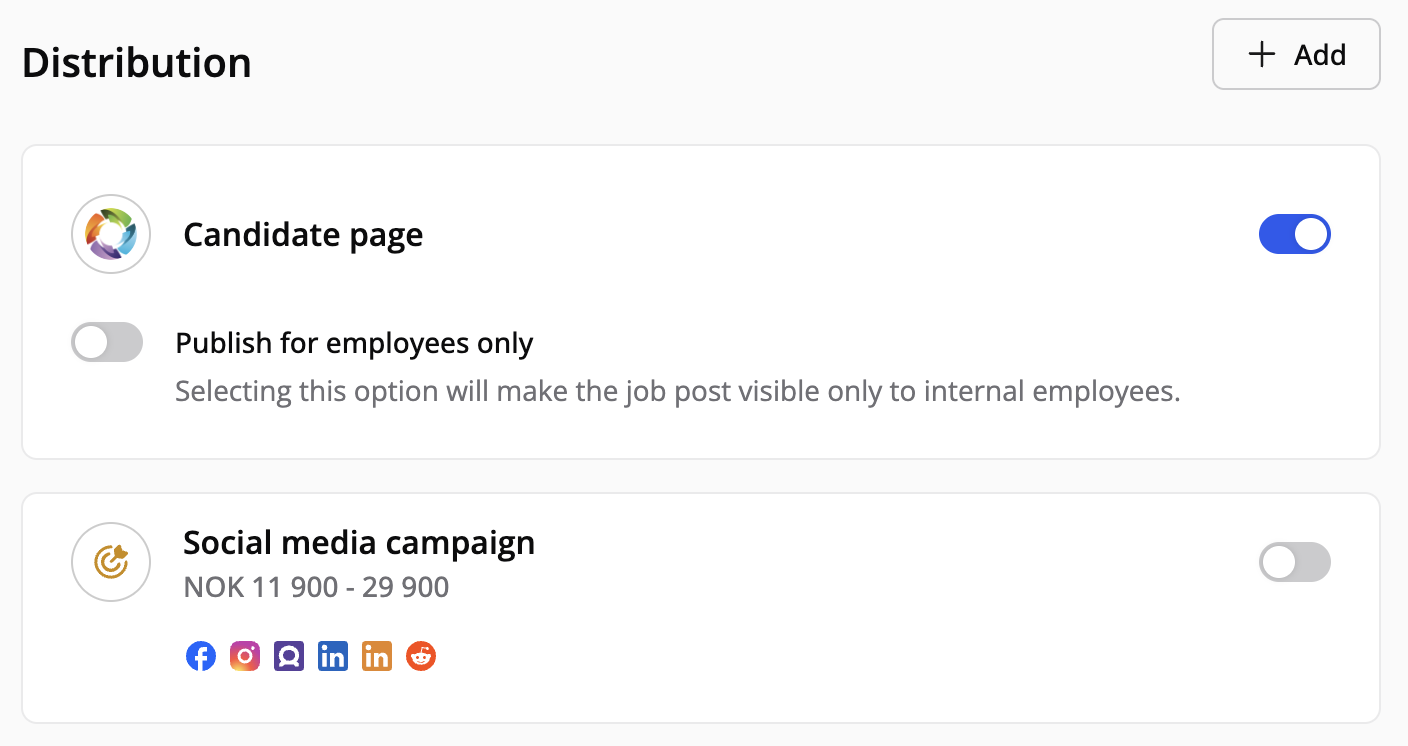Select the Social media campaign title
This screenshot has width=1408, height=746.
coord(359,543)
